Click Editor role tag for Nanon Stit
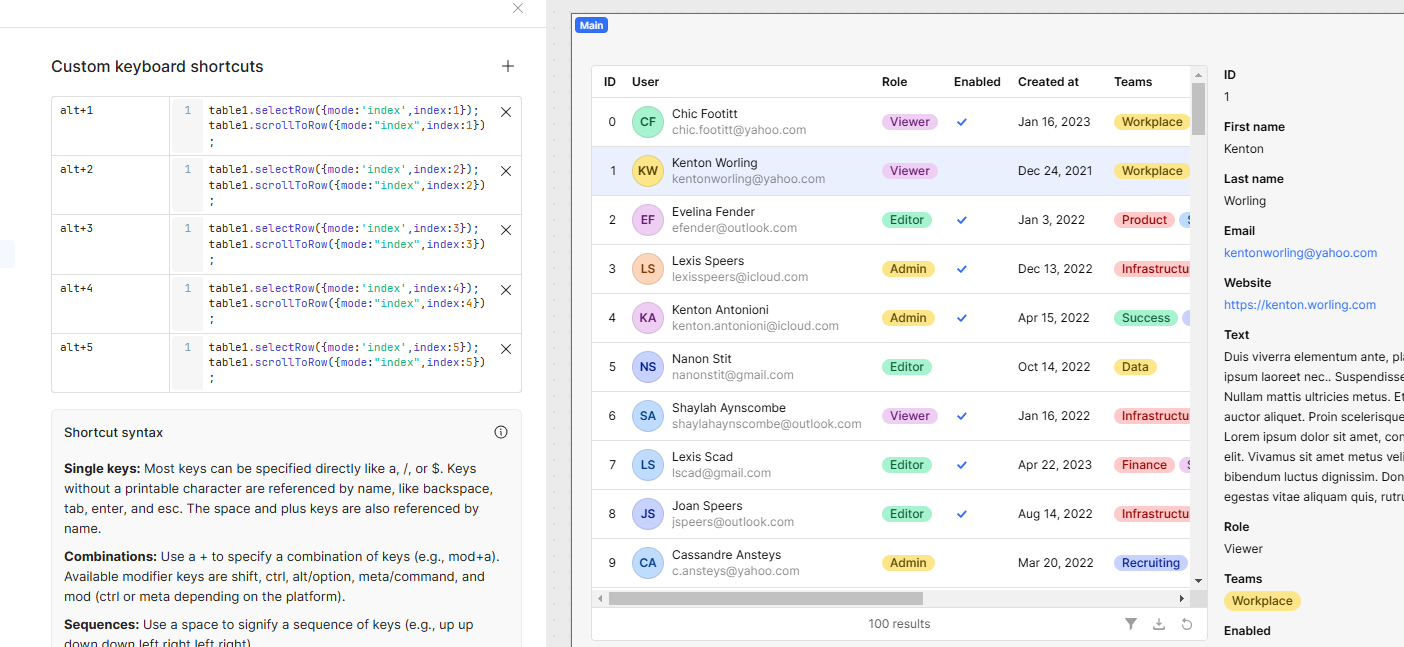 [x=907, y=367]
